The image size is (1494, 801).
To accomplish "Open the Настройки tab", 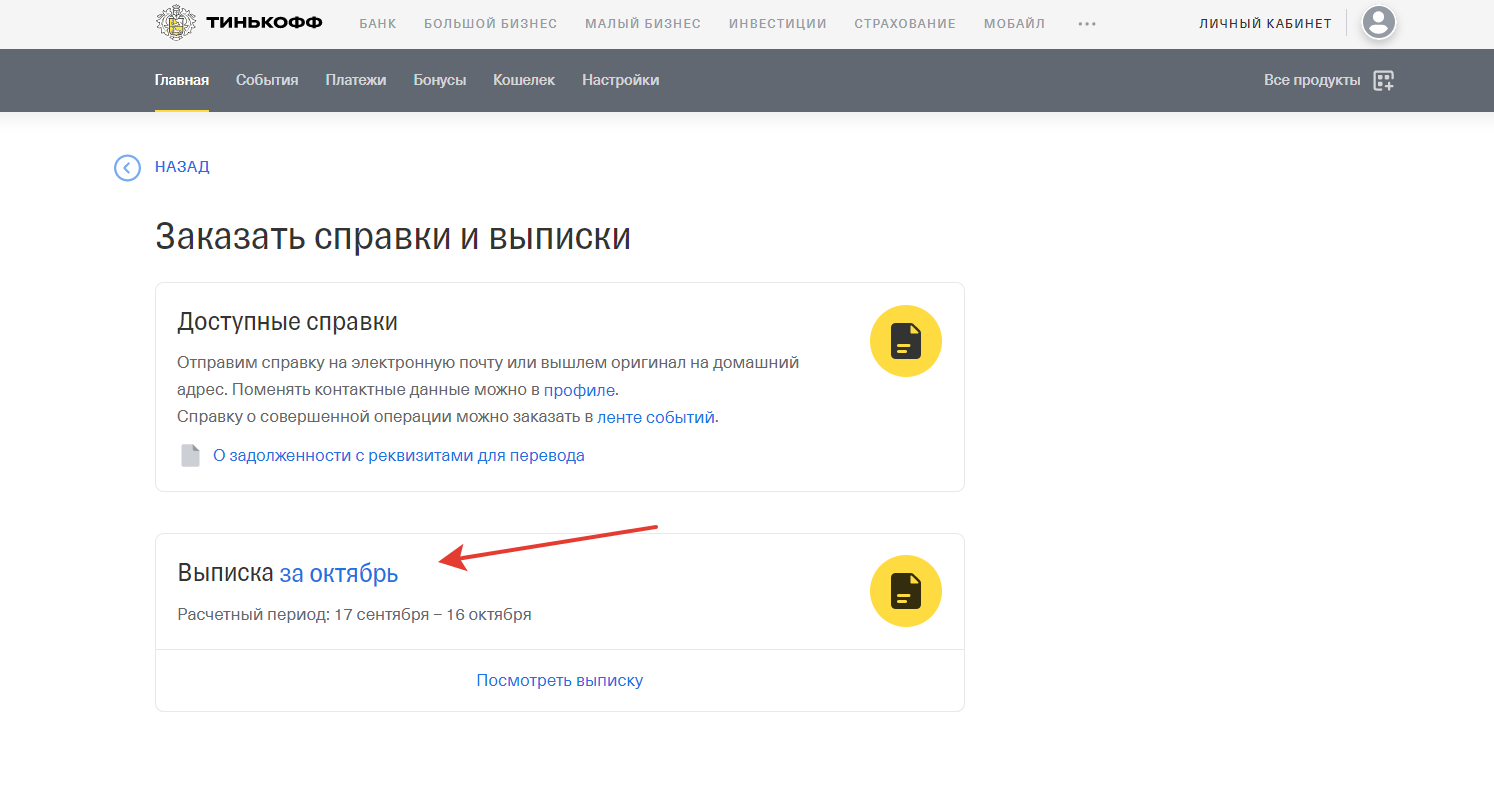I will click(x=620, y=80).
